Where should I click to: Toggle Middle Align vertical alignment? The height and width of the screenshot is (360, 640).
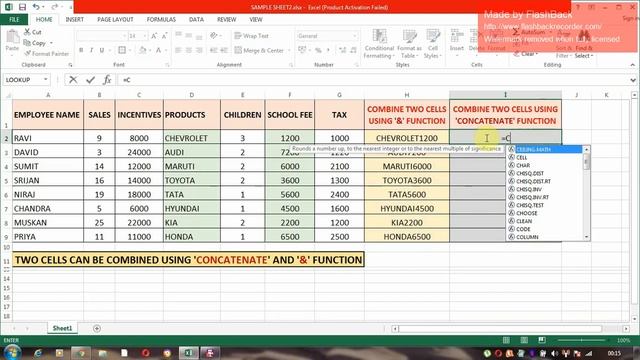[x=189, y=36]
